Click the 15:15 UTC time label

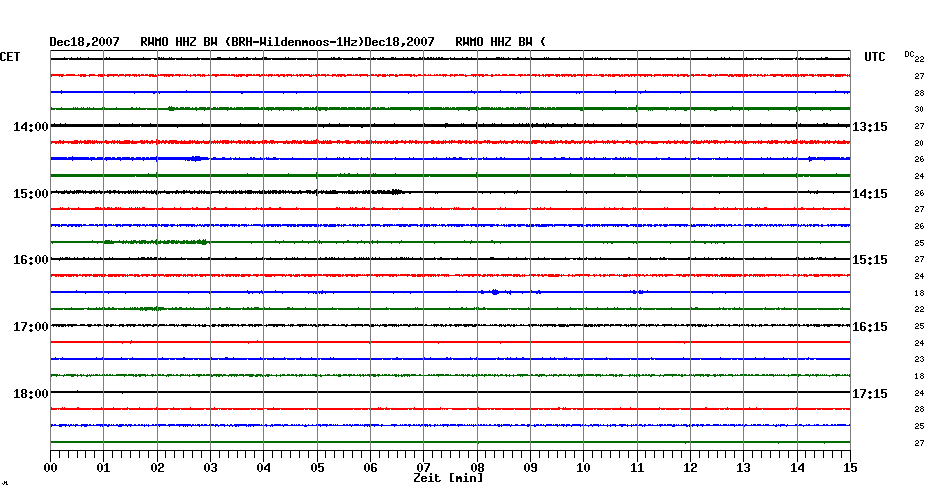coord(870,260)
